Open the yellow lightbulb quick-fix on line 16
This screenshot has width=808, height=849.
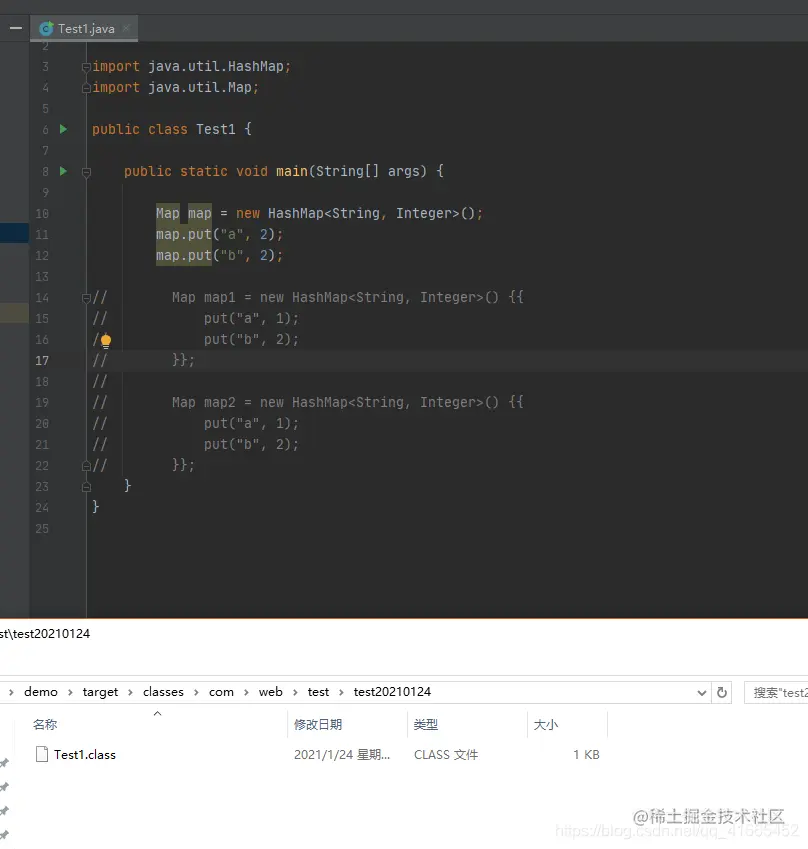(106, 341)
